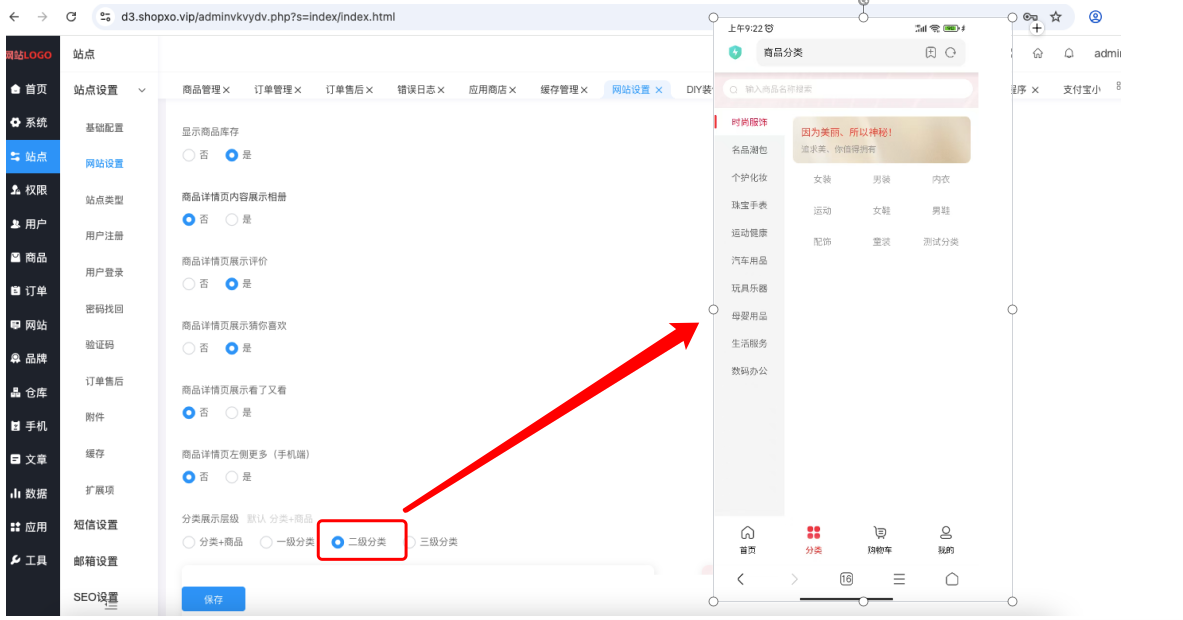Choose the 一级分类 radio option
The width and height of the screenshot is (1183, 620).
click(266, 542)
